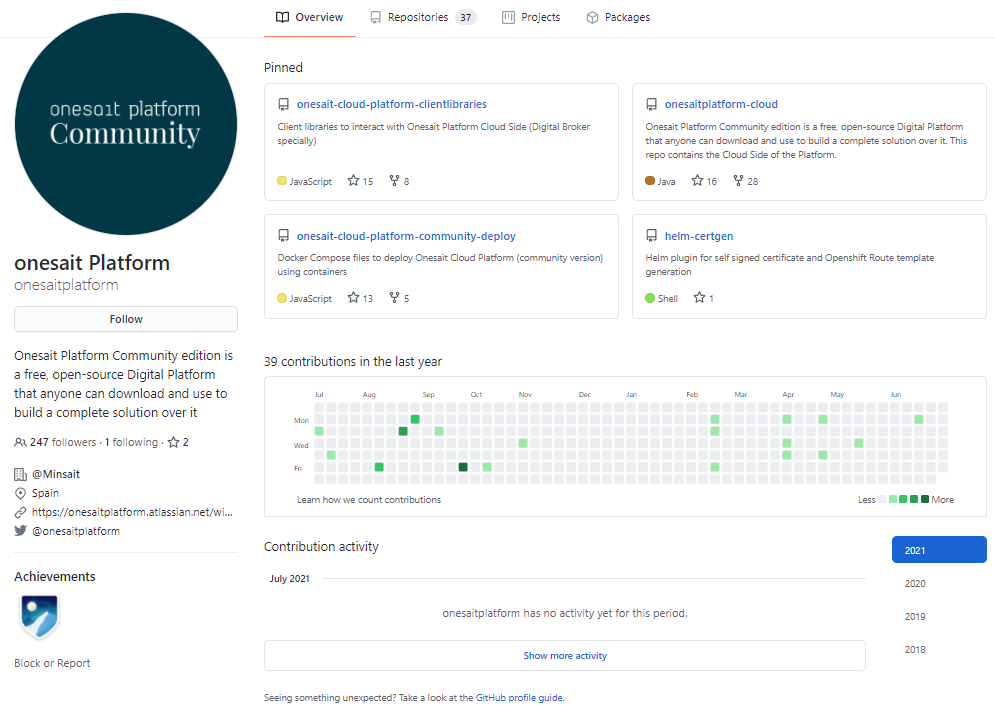This screenshot has height=705, width=995.
Task: Click the gray legend square beside Less
Action: pyautogui.click(x=882, y=499)
